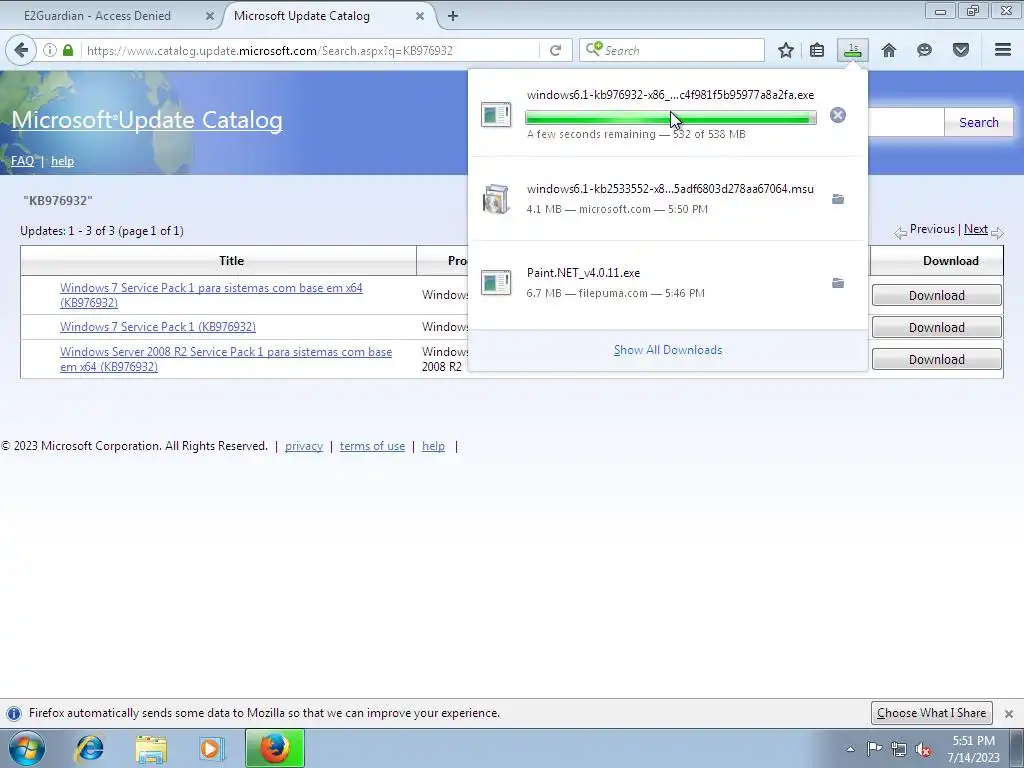Click the catalog Search button
Screen dimensions: 1024x768
[978, 122]
